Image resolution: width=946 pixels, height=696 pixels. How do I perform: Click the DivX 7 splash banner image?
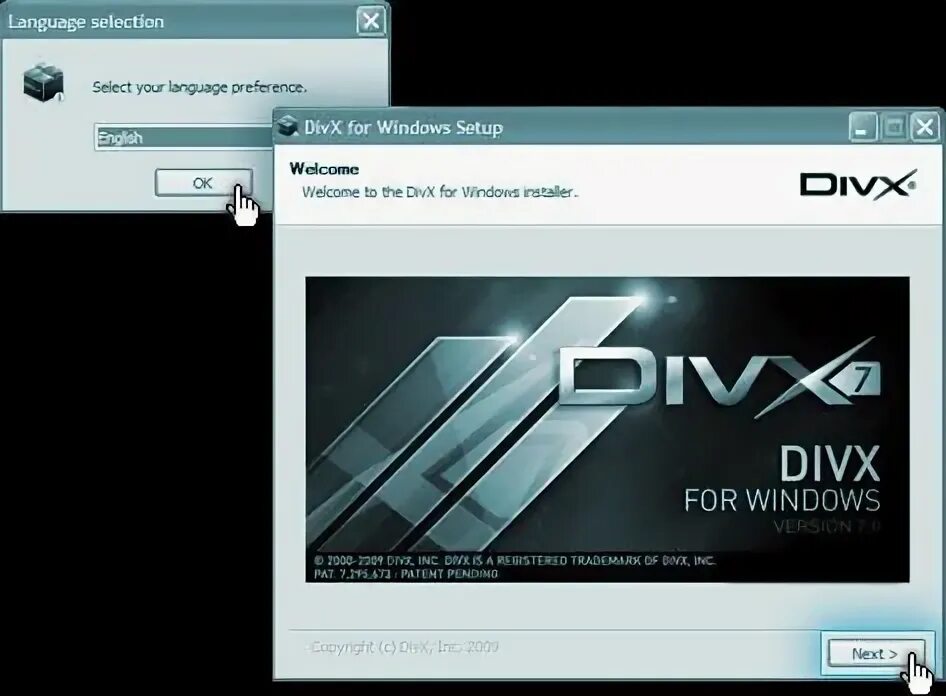point(607,429)
